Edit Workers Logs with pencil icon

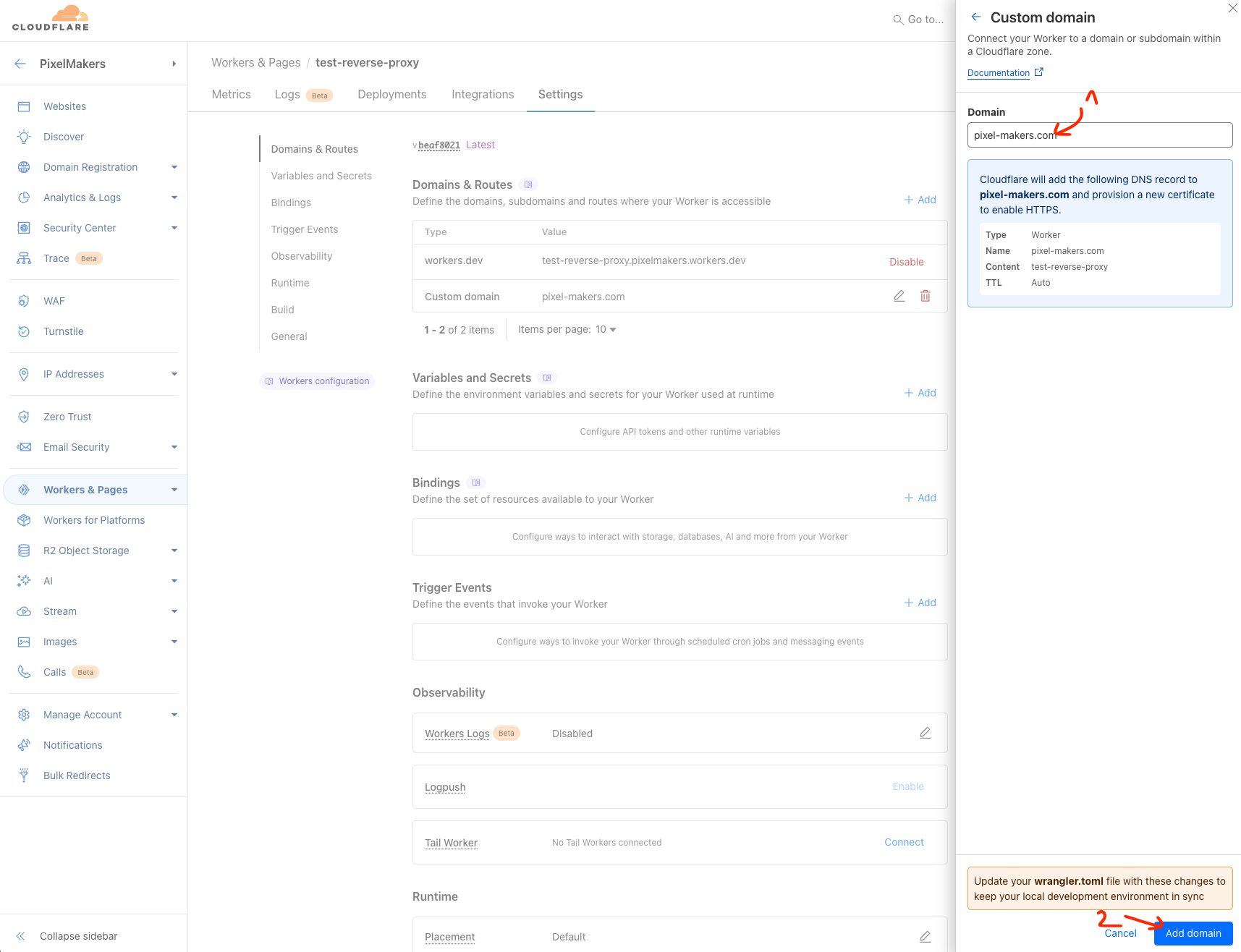click(x=926, y=733)
